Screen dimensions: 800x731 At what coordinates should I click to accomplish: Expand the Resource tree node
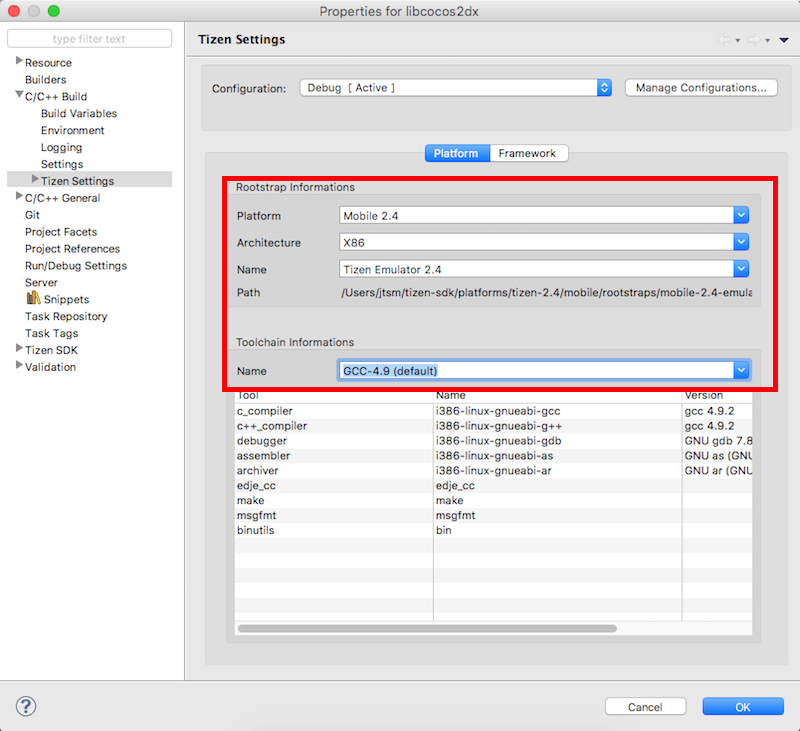19,62
